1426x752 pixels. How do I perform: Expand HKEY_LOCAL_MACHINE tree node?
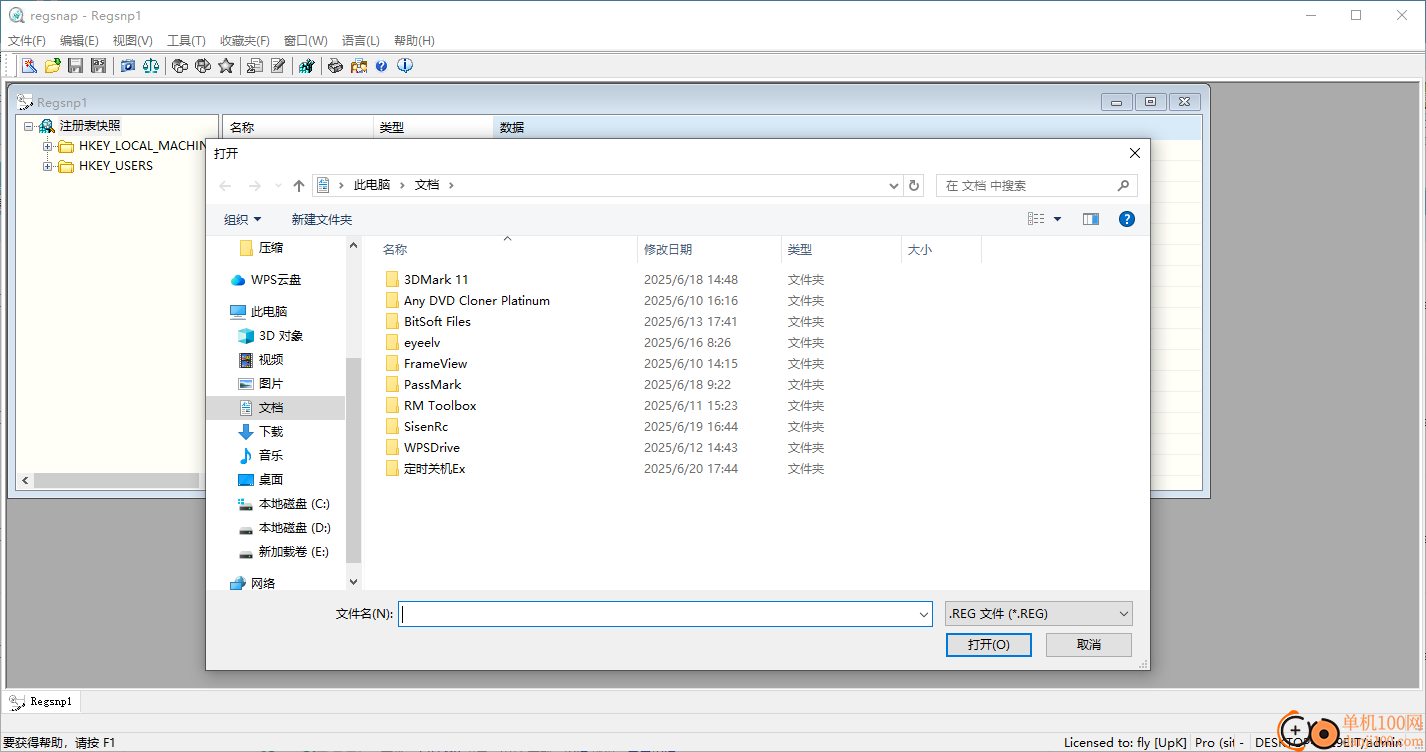[47, 146]
